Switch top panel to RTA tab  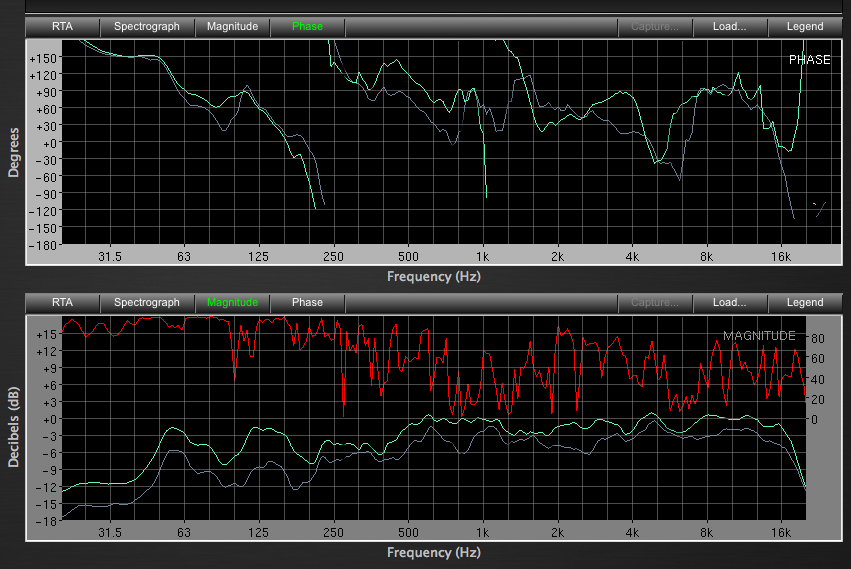[x=62, y=27]
